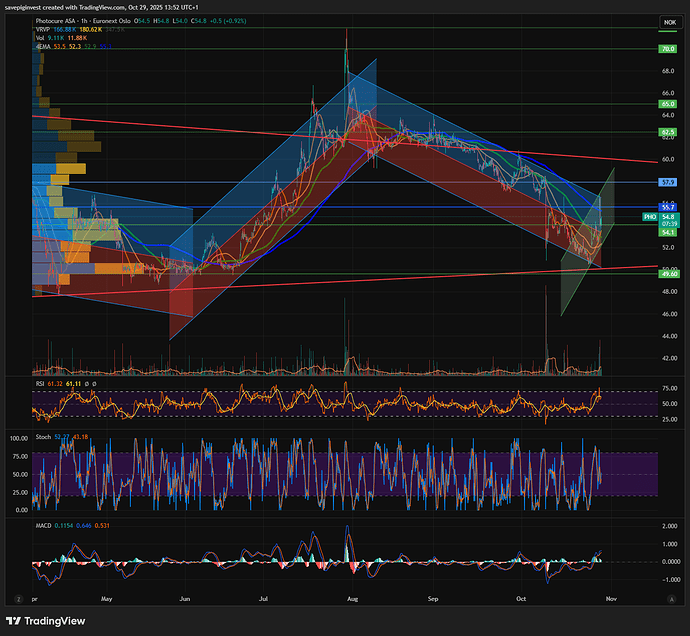Select the light blue 57.9 price label
The width and height of the screenshot is (690, 636).
[667, 182]
